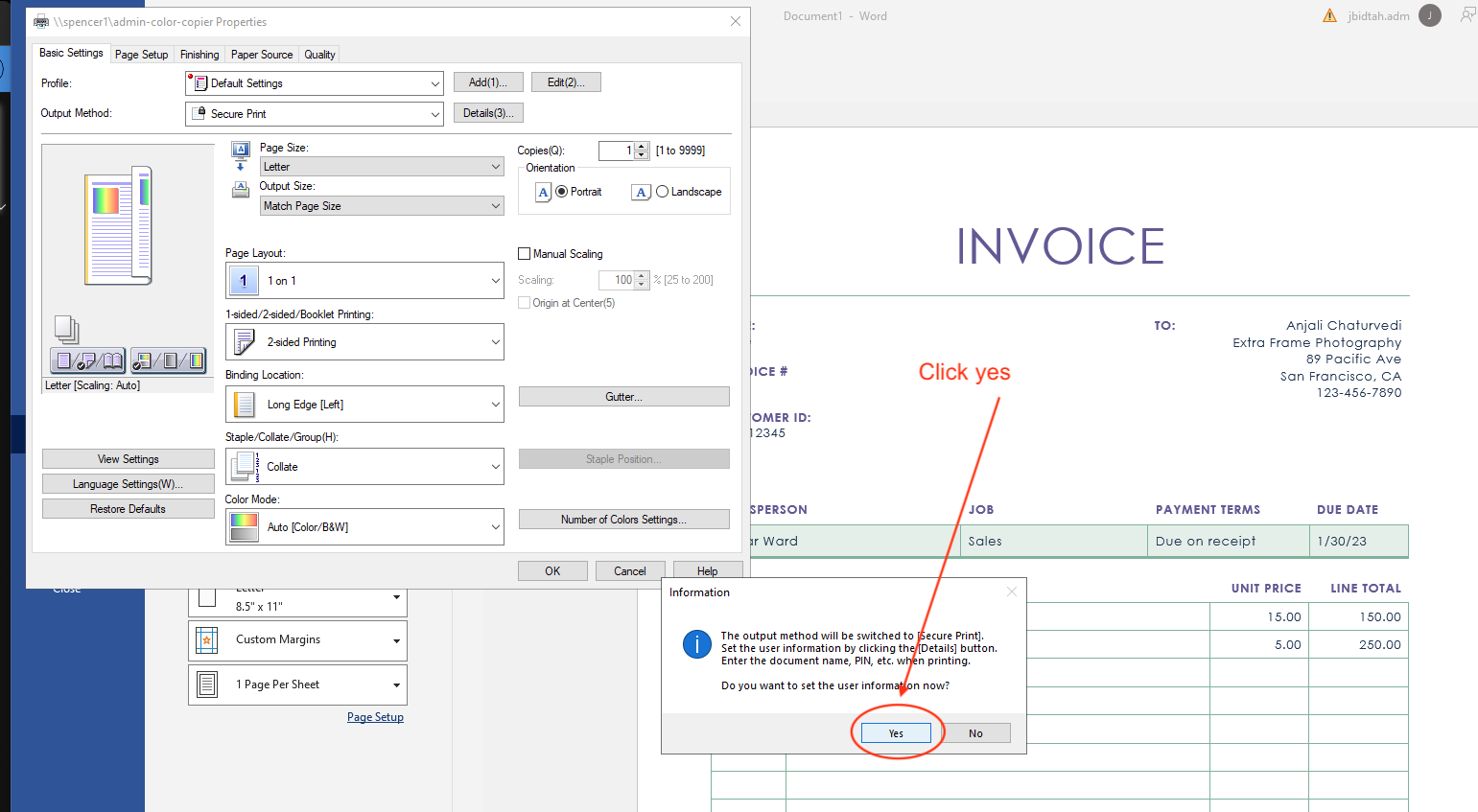
Task: Switch to the Page Setup tab
Action: point(141,55)
